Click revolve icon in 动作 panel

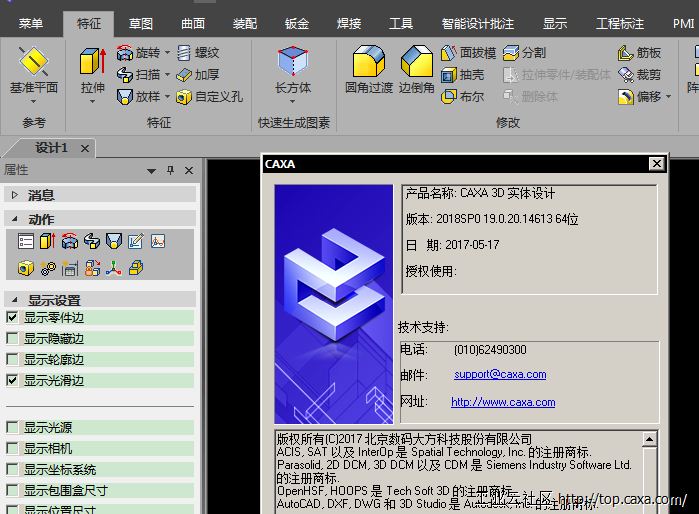click(70, 241)
